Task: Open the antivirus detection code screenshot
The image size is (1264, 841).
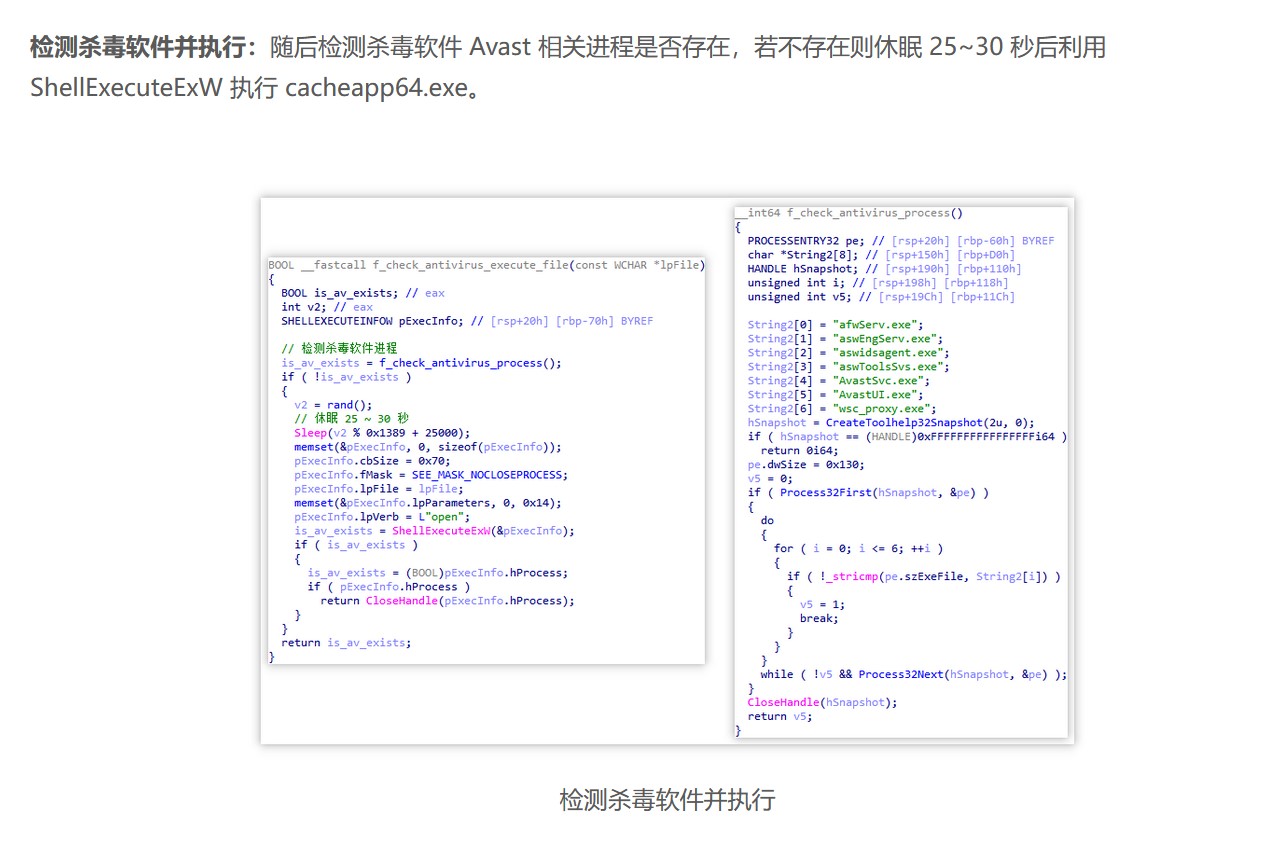Action: (x=667, y=470)
